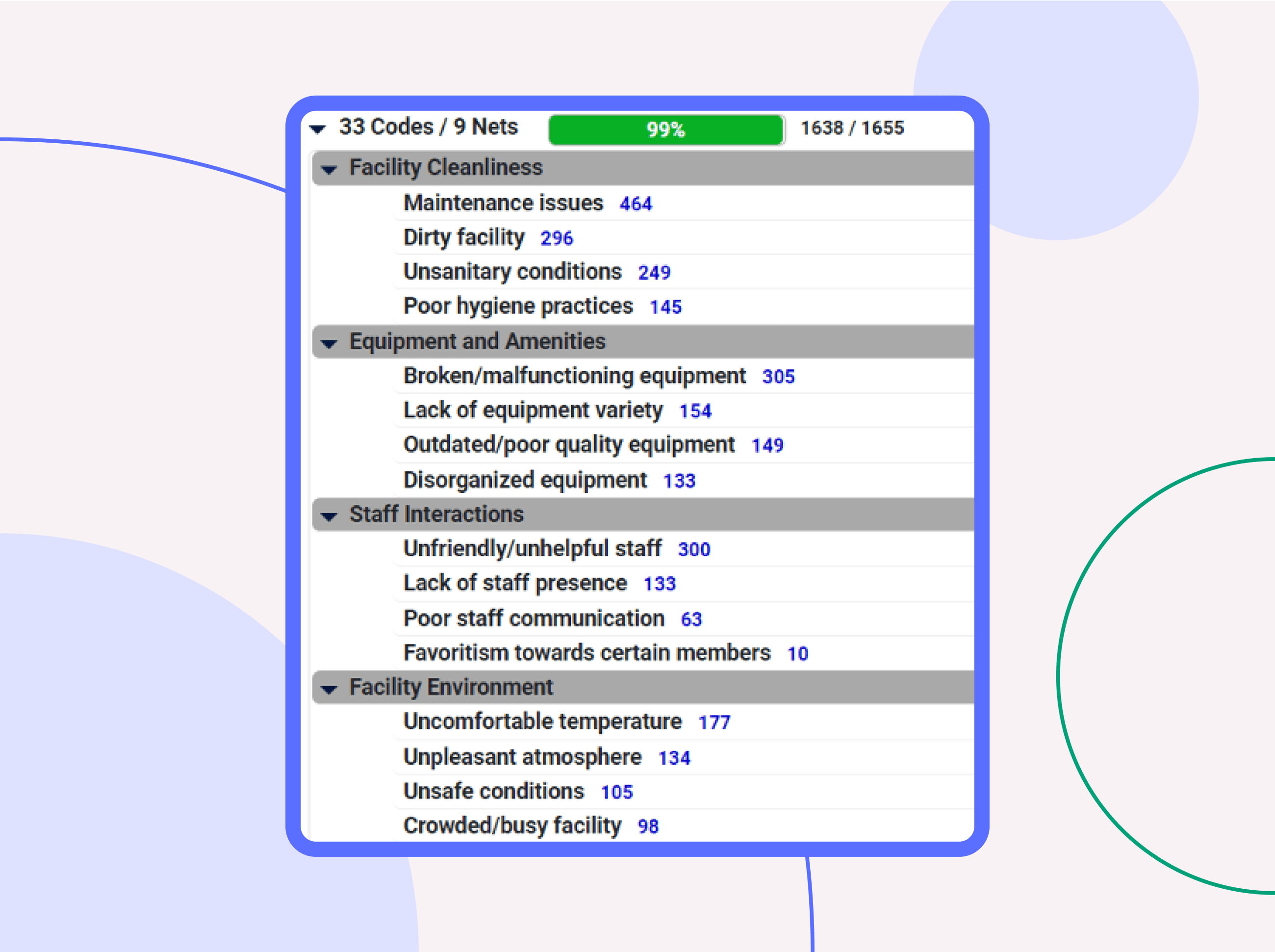Collapse the Equipment and Amenities net
The image size is (1275, 952).
tap(329, 342)
